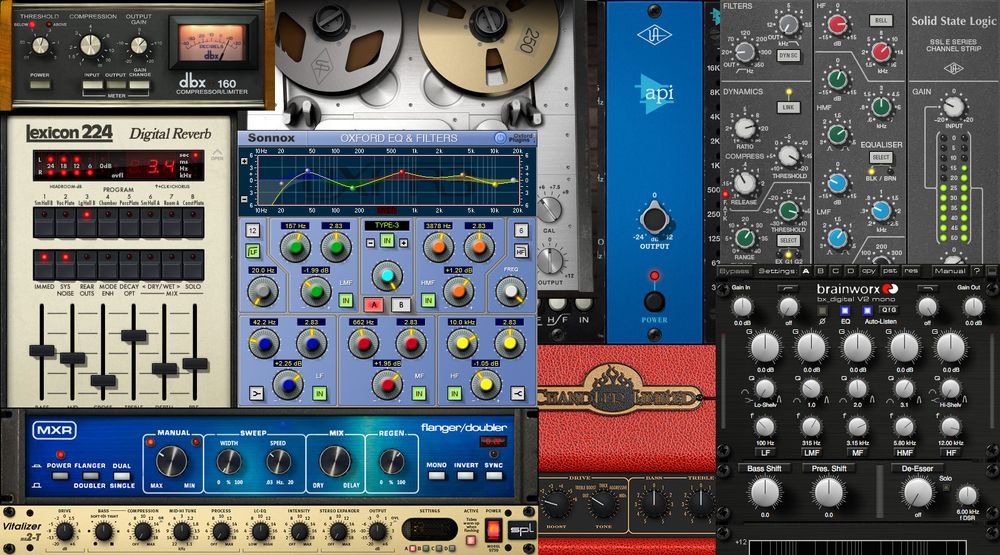Click Sonnox 20.0 Hz filter frequency field
Screen dimensions: 1000x555
tap(263, 270)
